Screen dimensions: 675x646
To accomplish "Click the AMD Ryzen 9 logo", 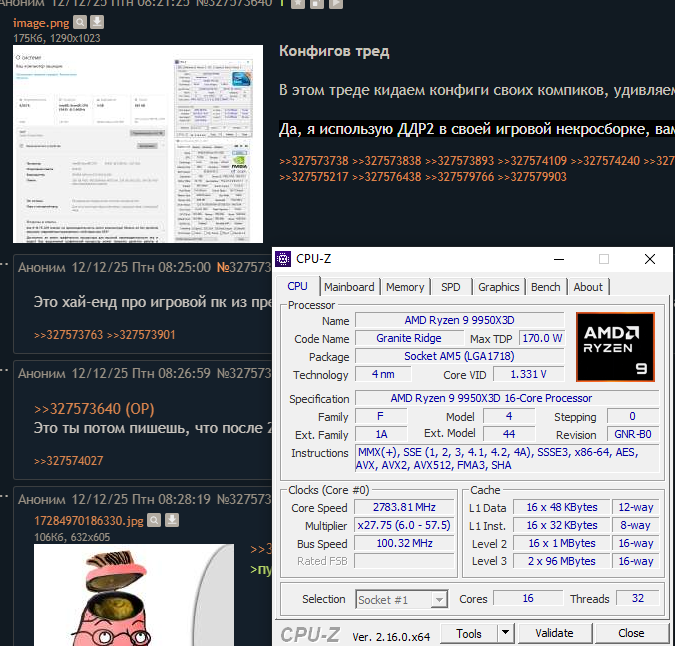I will (615, 347).
